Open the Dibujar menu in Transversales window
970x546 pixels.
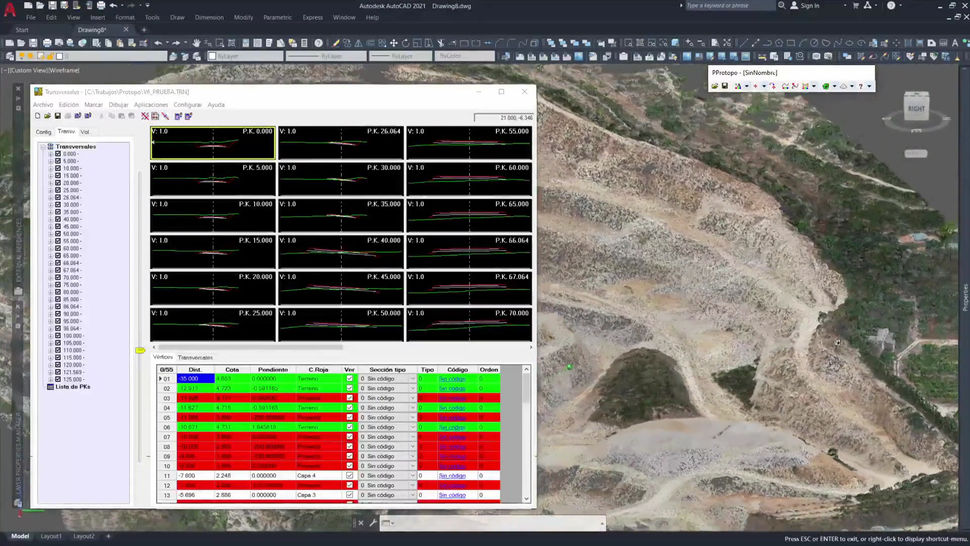(x=118, y=104)
